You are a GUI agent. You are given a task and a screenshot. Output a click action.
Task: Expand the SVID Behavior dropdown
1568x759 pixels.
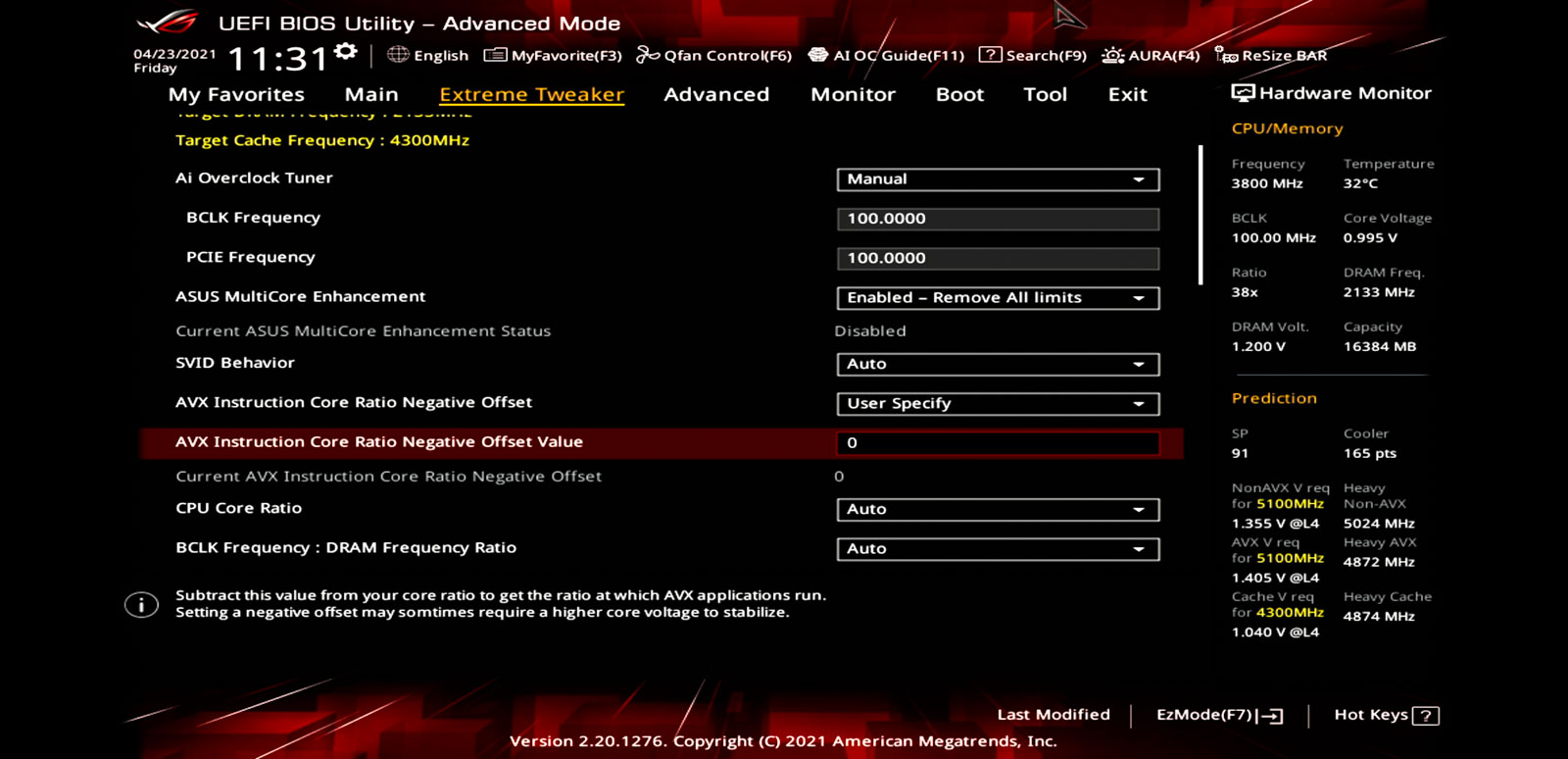pyautogui.click(x=998, y=364)
